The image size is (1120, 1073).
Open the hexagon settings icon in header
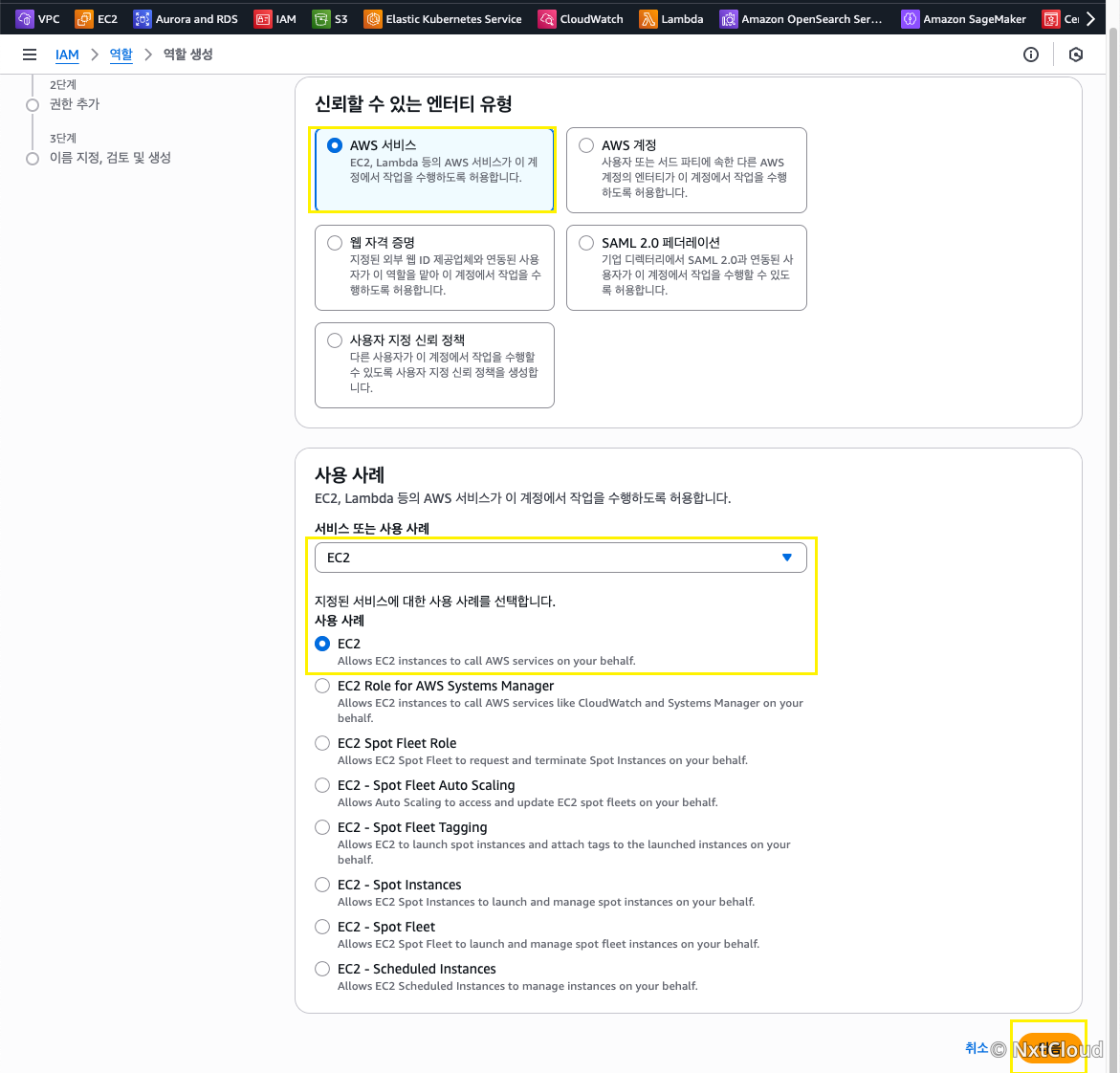pos(1076,55)
